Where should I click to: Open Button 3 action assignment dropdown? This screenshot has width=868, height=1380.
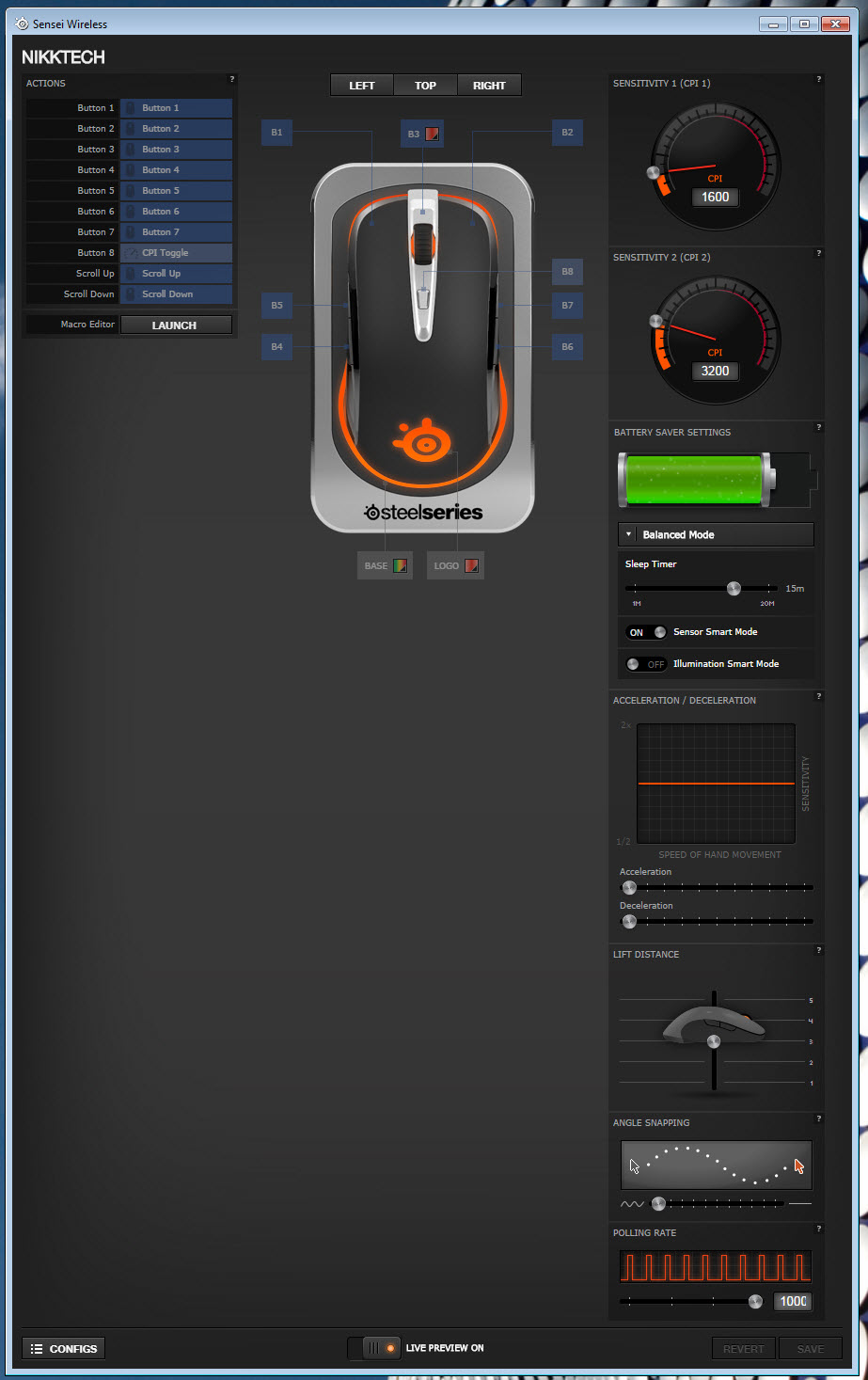(176, 150)
